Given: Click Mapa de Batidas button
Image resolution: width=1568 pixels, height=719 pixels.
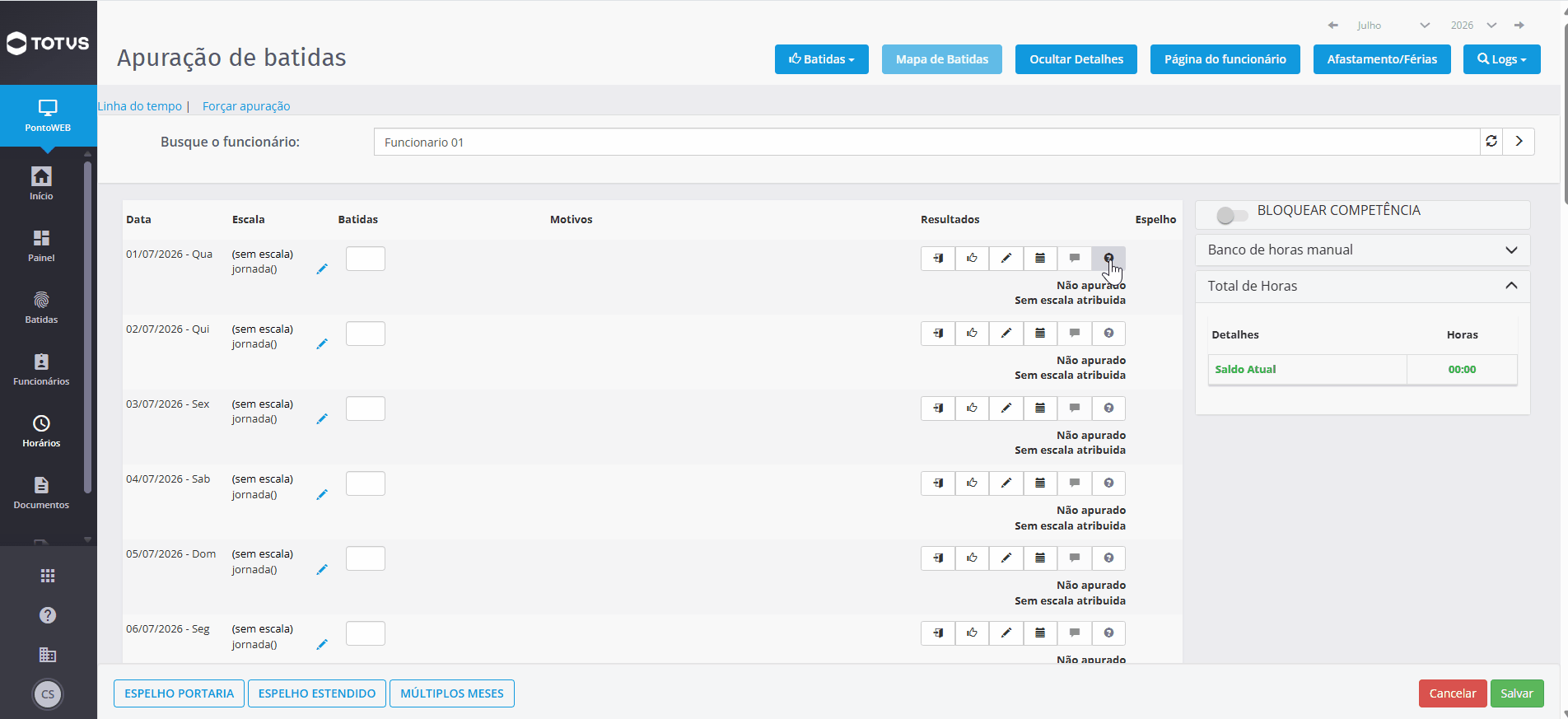Looking at the screenshot, I should pyautogui.click(x=942, y=59).
